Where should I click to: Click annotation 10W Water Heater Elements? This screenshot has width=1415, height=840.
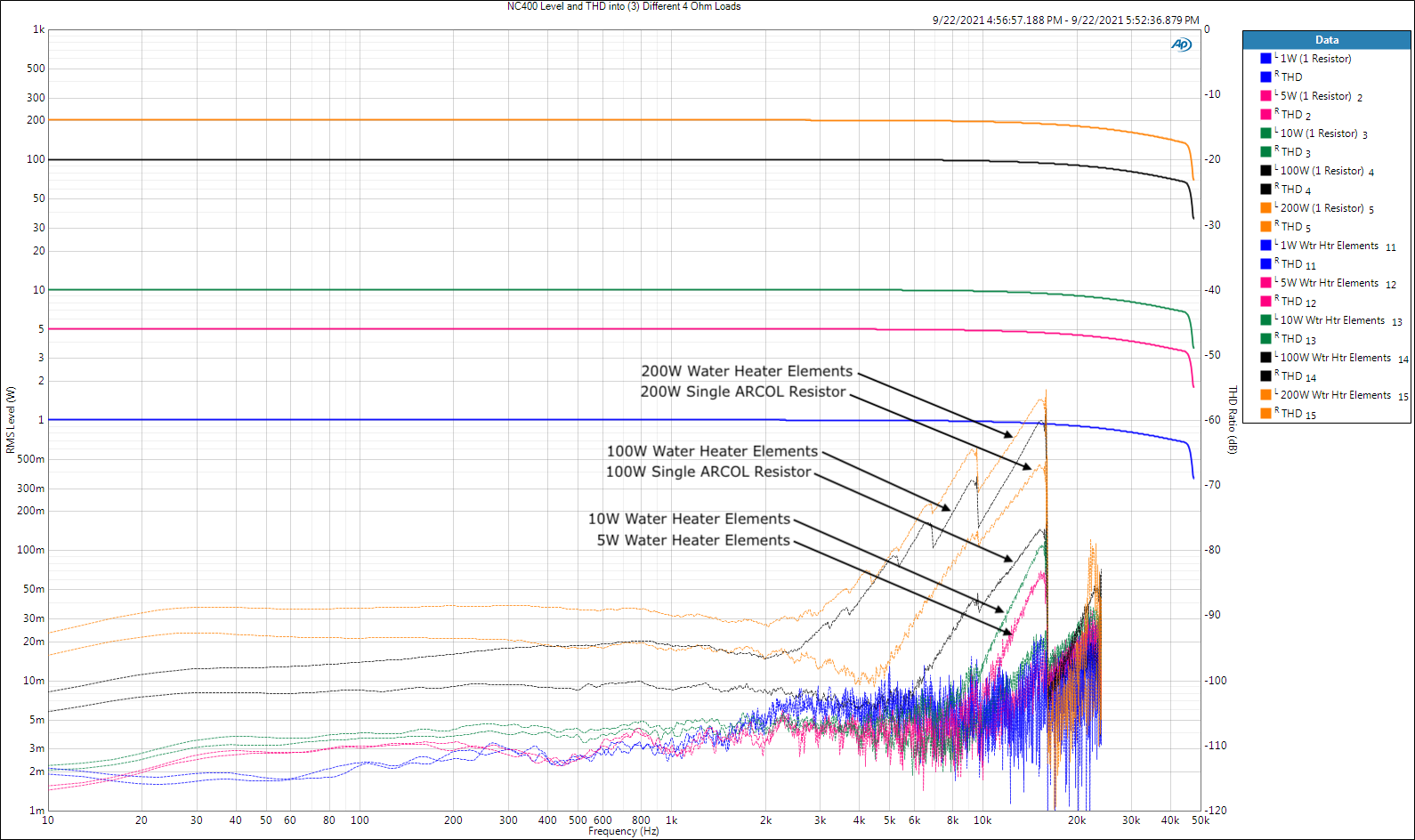(689, 519)
